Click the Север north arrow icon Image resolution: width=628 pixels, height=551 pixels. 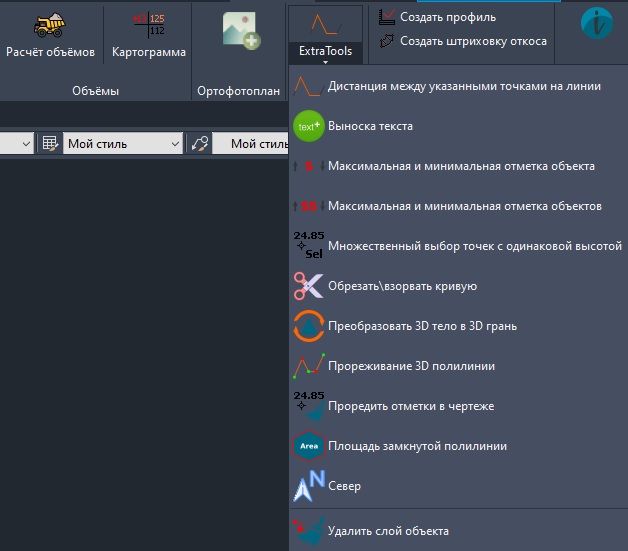point(309,486)
